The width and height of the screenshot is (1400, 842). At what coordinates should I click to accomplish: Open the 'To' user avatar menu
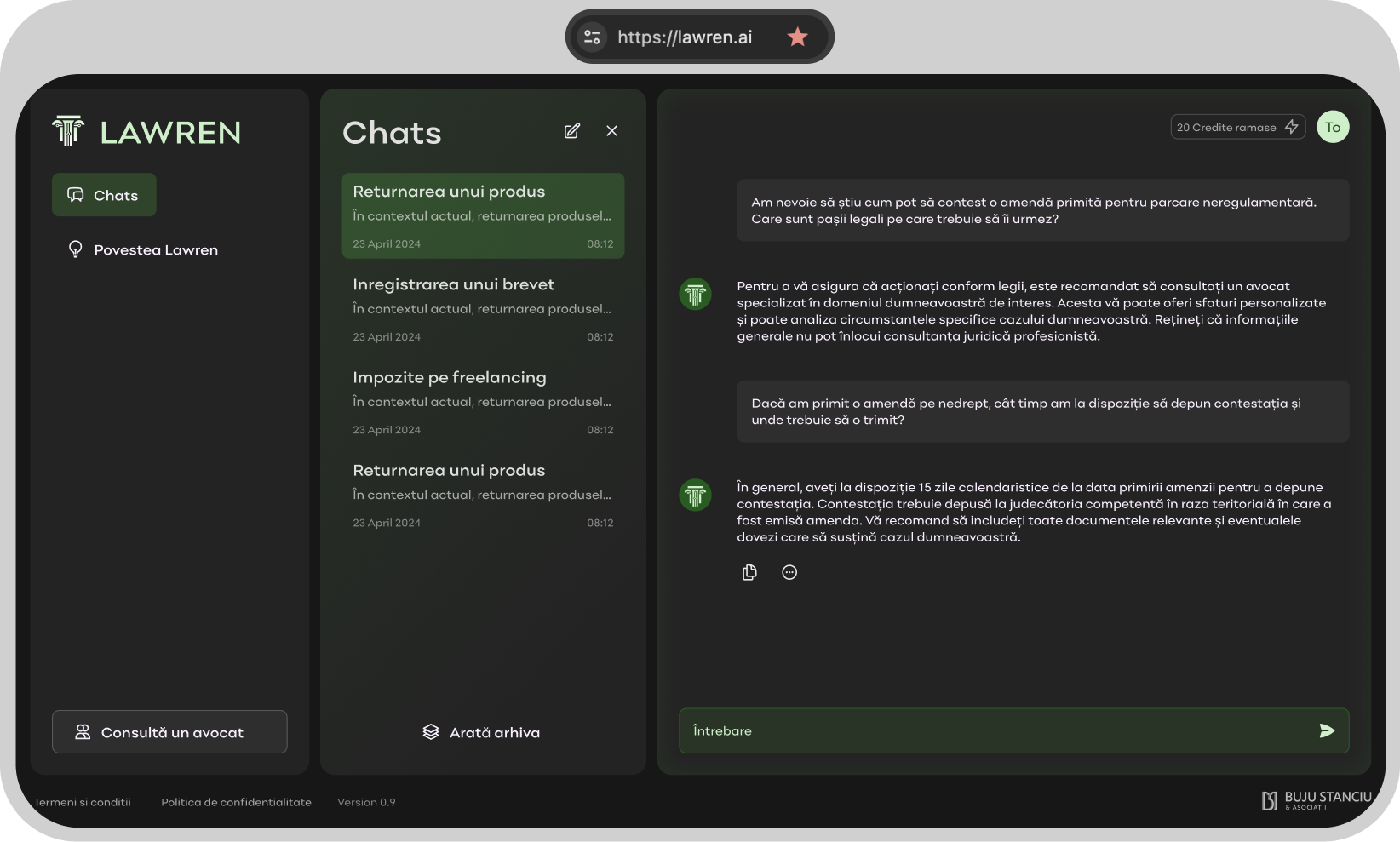click(1333, 127)
